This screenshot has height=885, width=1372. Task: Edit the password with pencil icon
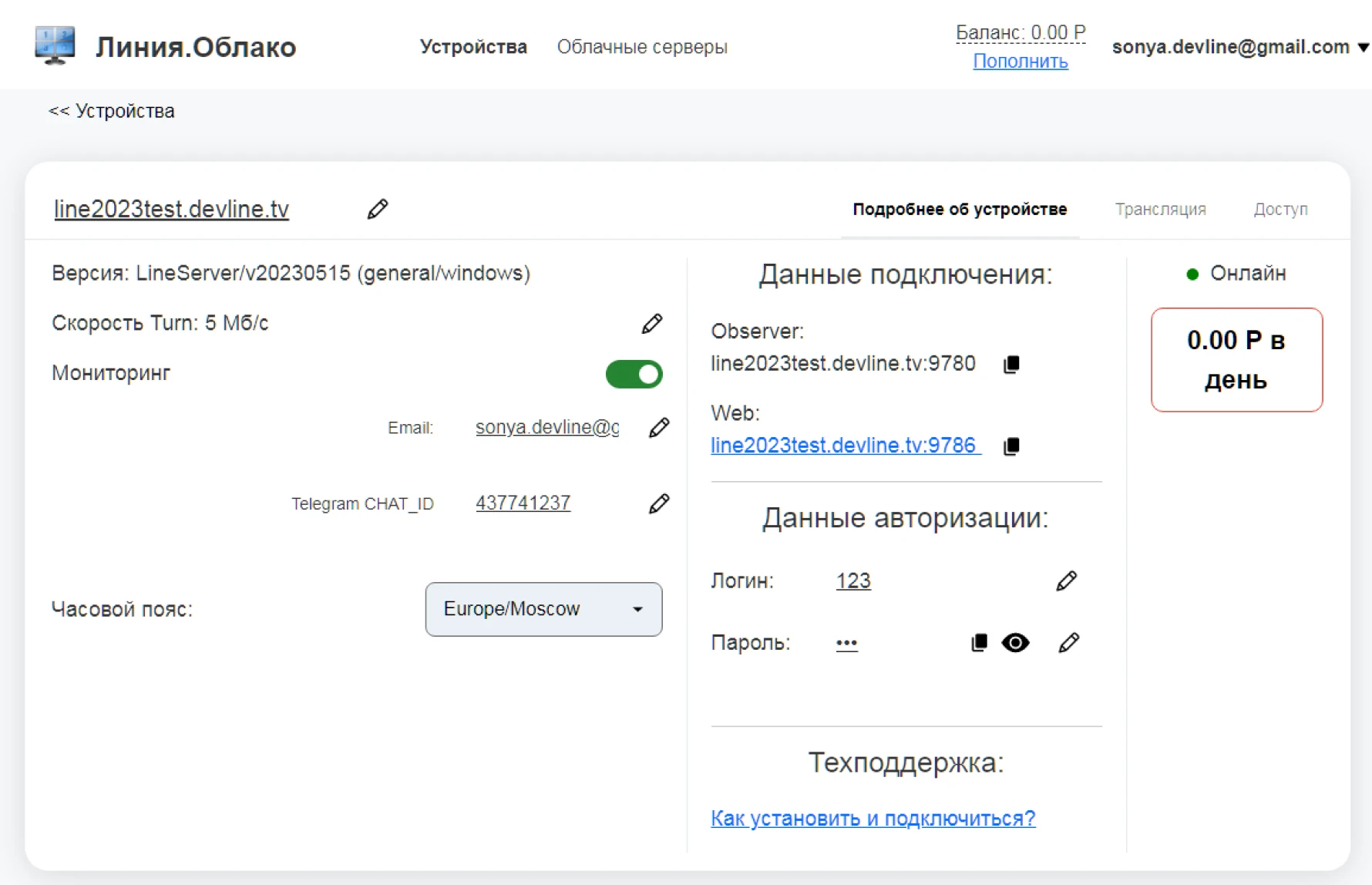[1068, 643]
